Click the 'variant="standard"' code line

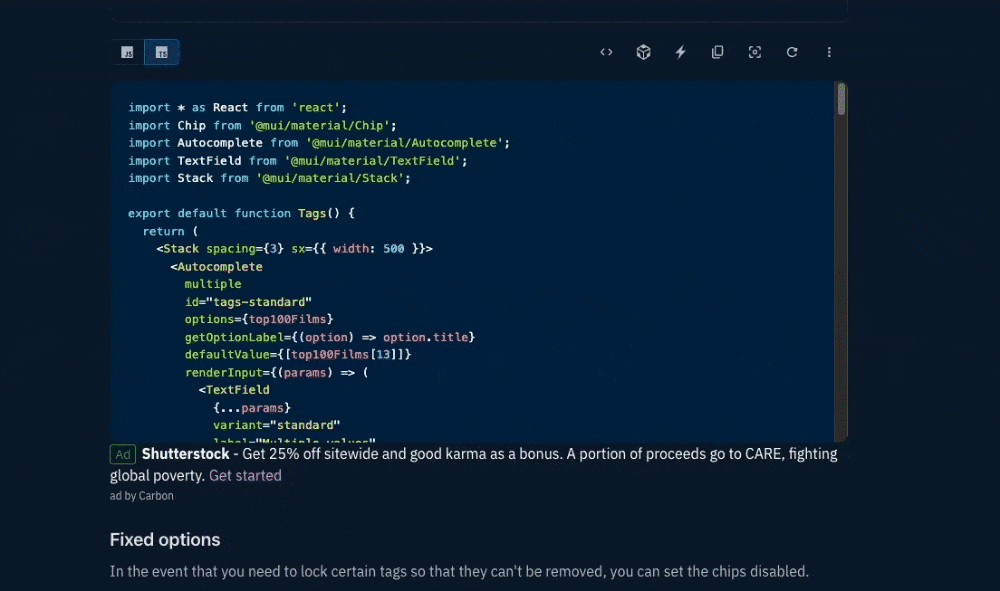point(277,425)
